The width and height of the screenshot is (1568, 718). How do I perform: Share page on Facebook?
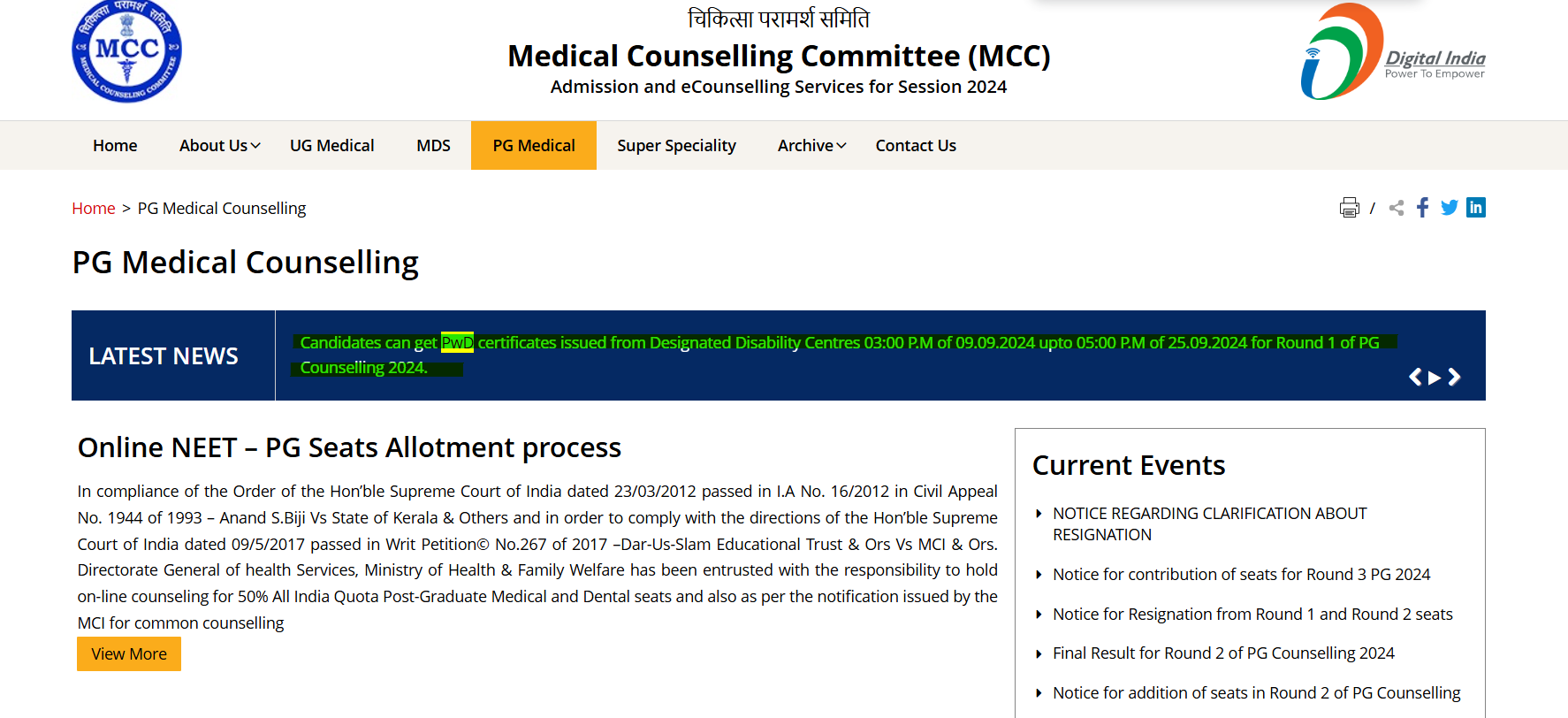point(1422,208)
